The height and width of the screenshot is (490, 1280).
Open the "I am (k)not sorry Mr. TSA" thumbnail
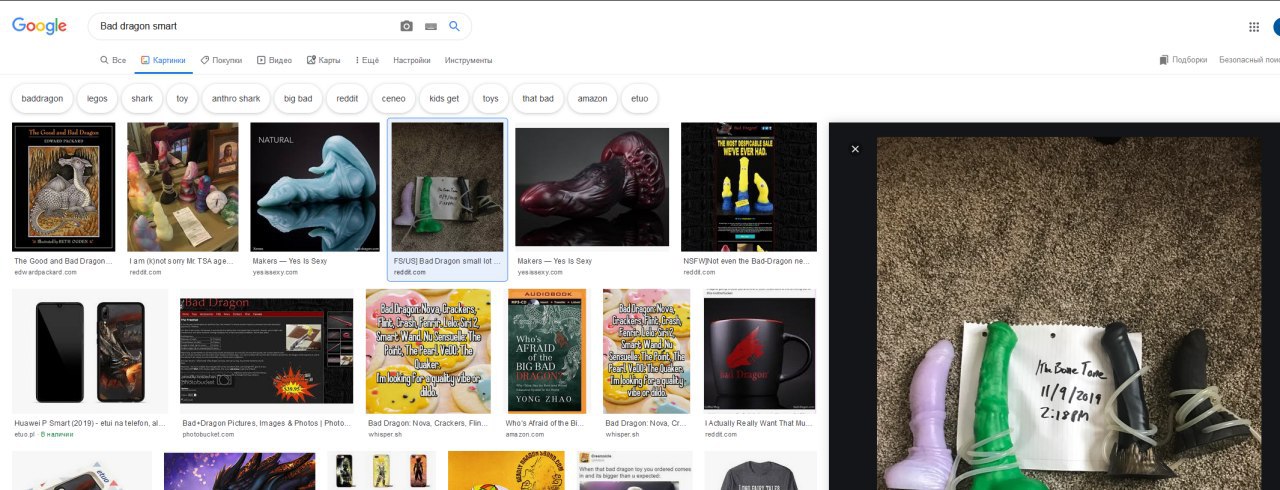[183, 187]
